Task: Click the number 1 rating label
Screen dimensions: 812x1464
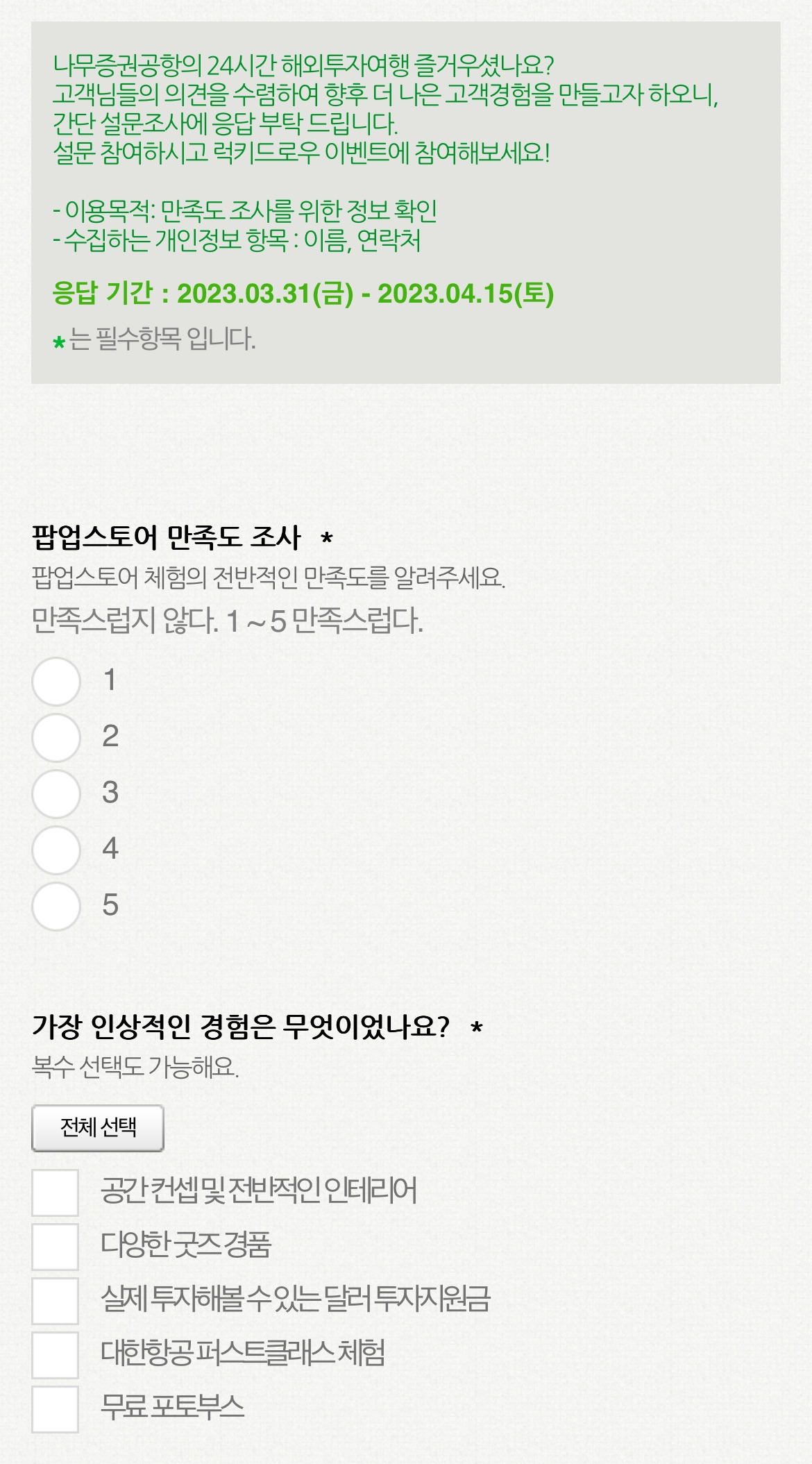Action: (x=110, y=680)
